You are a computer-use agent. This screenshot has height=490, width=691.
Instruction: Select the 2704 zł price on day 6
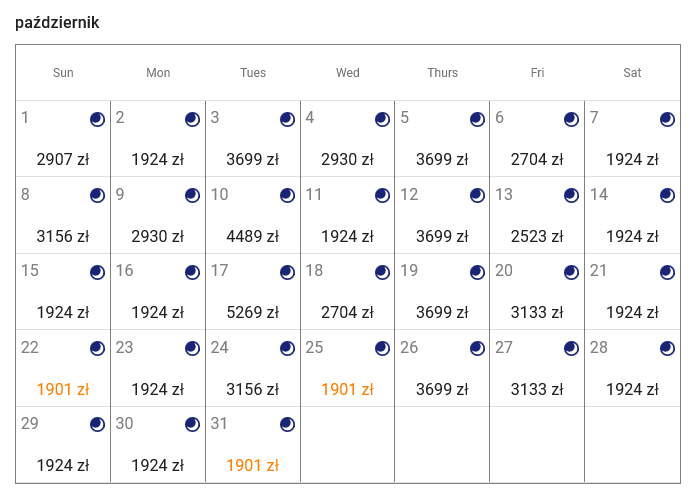click(x=537, y=160)
